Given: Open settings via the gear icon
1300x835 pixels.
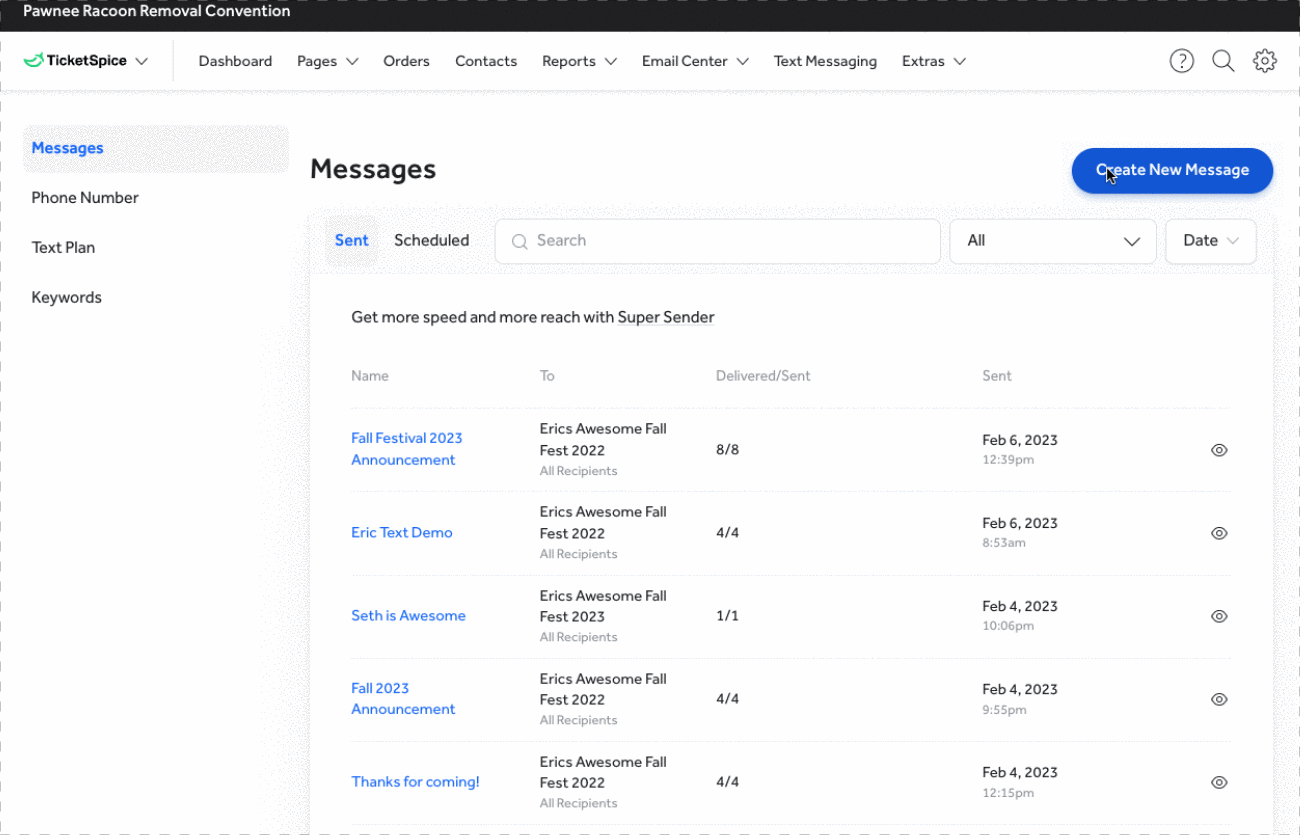Looking at the screenshot, I should click(x=1265, y=61).
